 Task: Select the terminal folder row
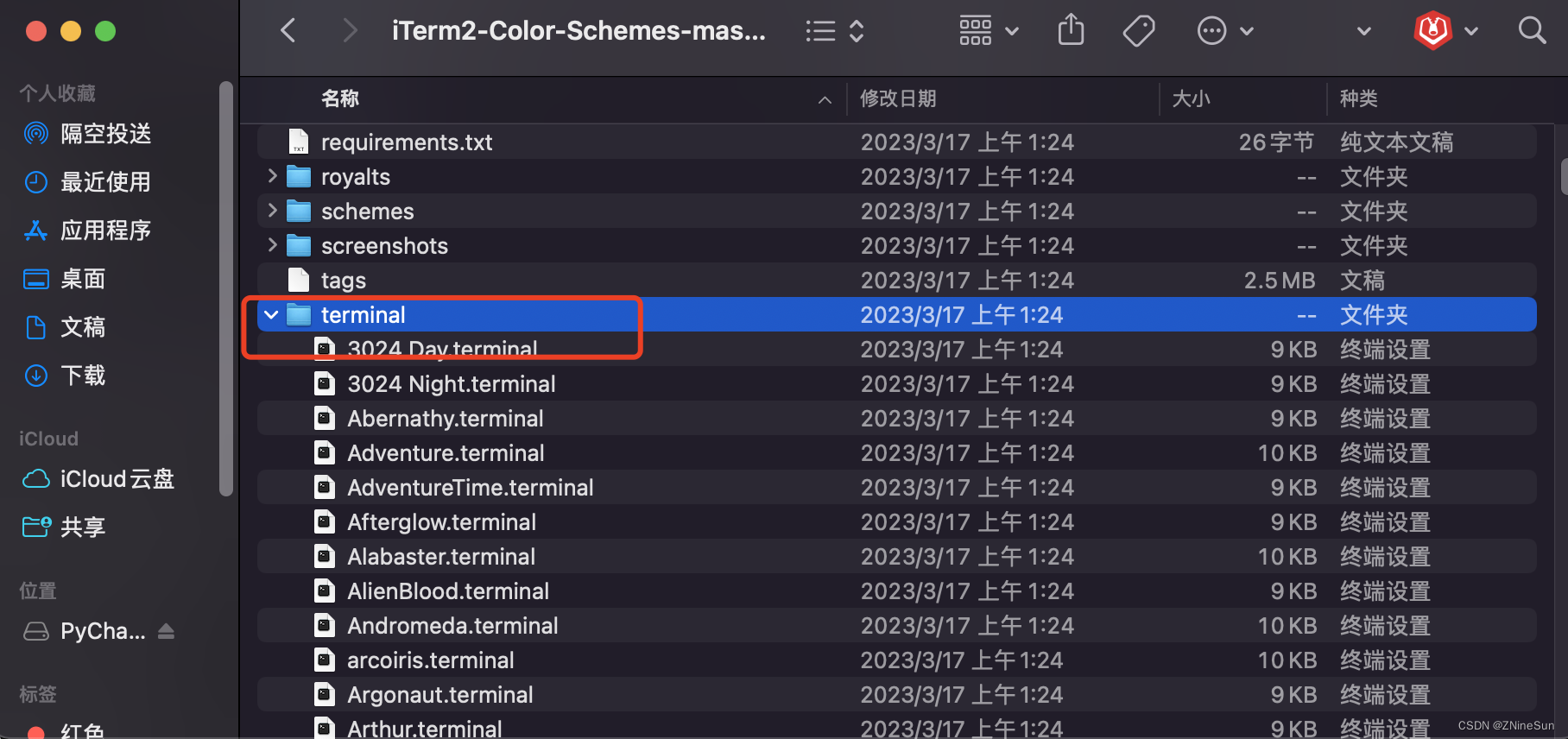click(896, 314)
